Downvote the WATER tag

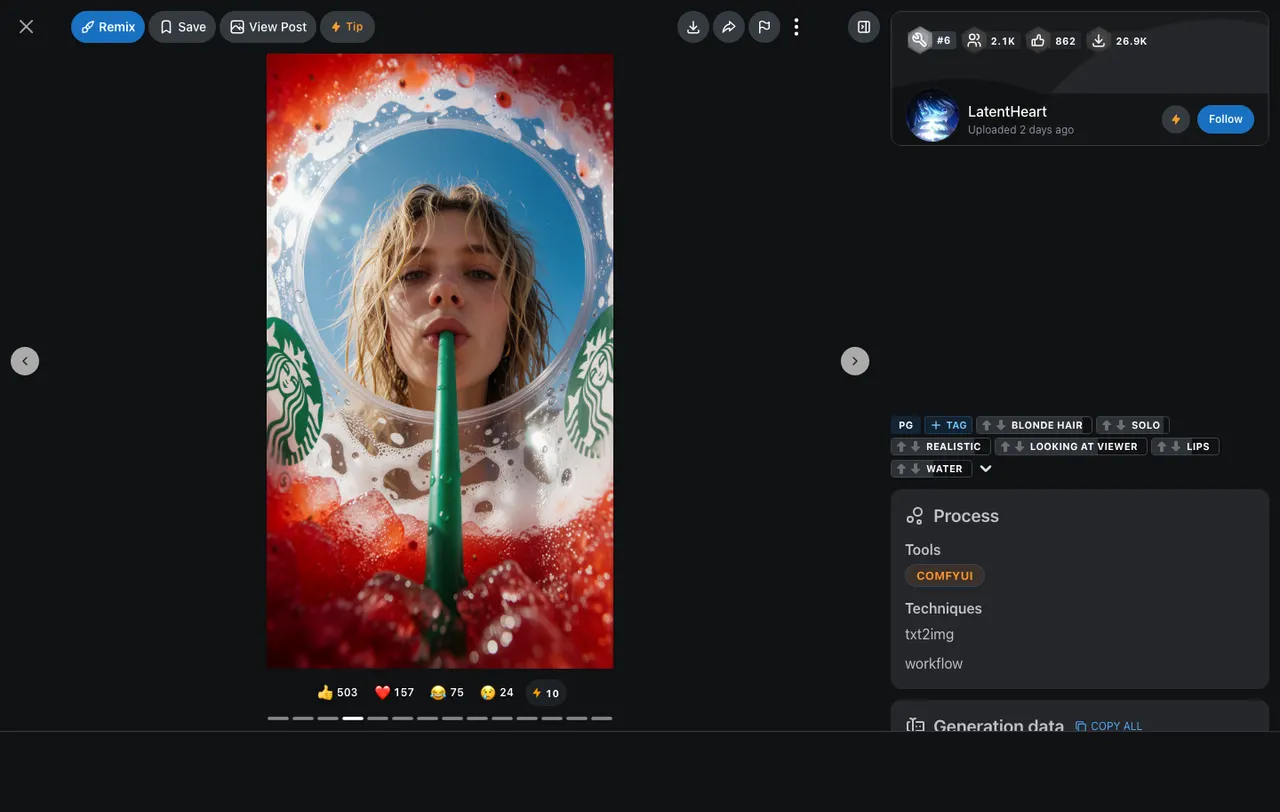[916, 469]
